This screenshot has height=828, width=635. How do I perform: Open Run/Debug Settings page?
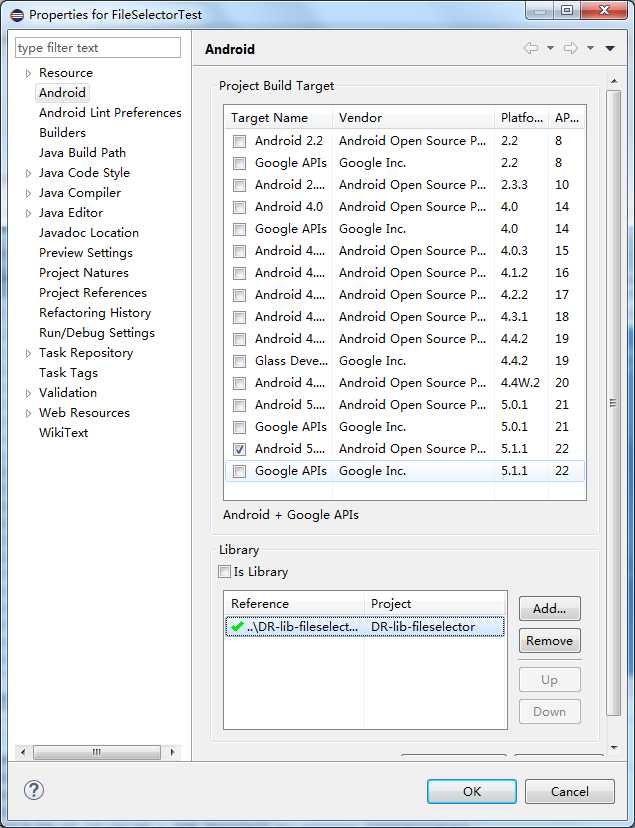[97, 333]
